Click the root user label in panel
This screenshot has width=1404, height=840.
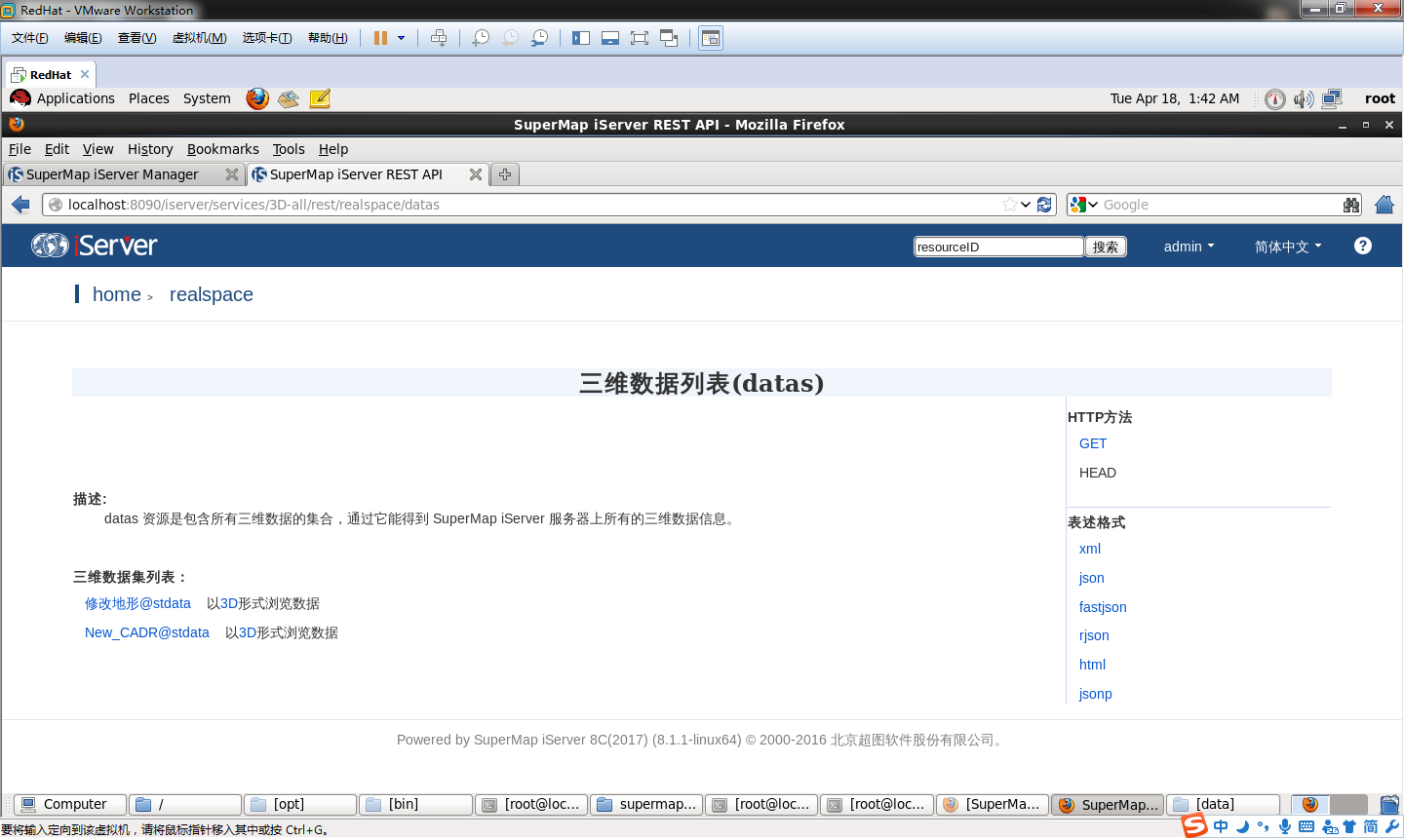click(1380, 98)
